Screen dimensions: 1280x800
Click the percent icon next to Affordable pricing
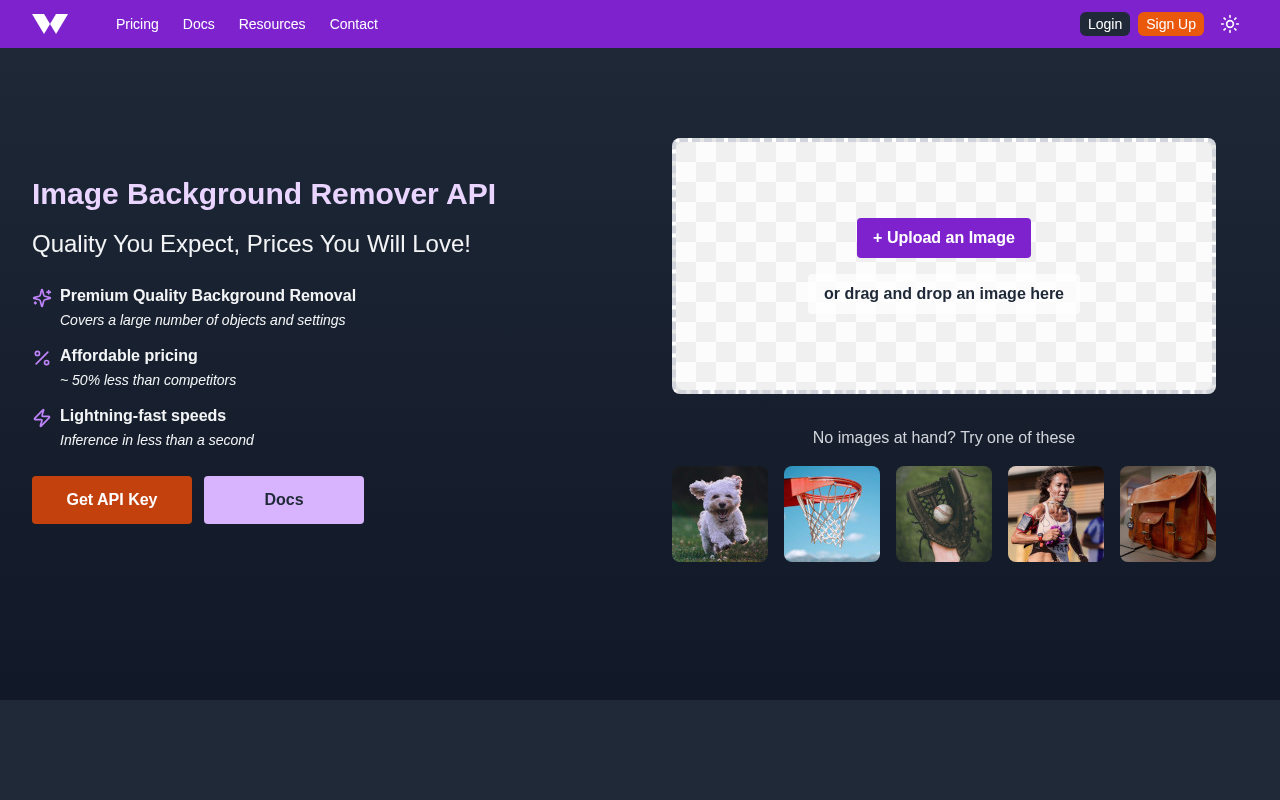42,357
